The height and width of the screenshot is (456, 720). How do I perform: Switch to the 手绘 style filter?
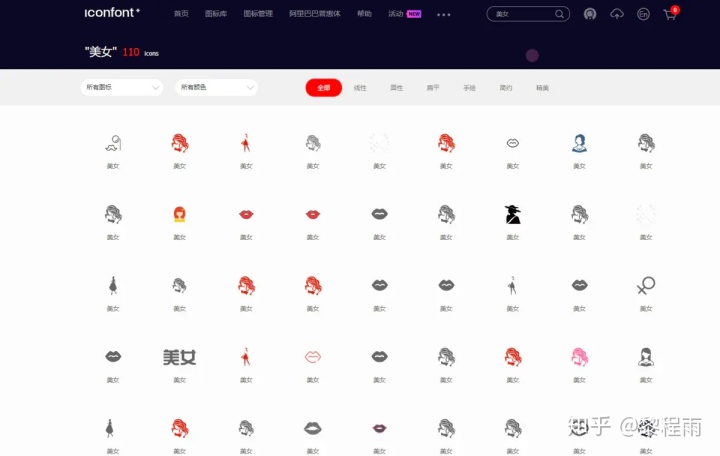(x=469, y=88)
